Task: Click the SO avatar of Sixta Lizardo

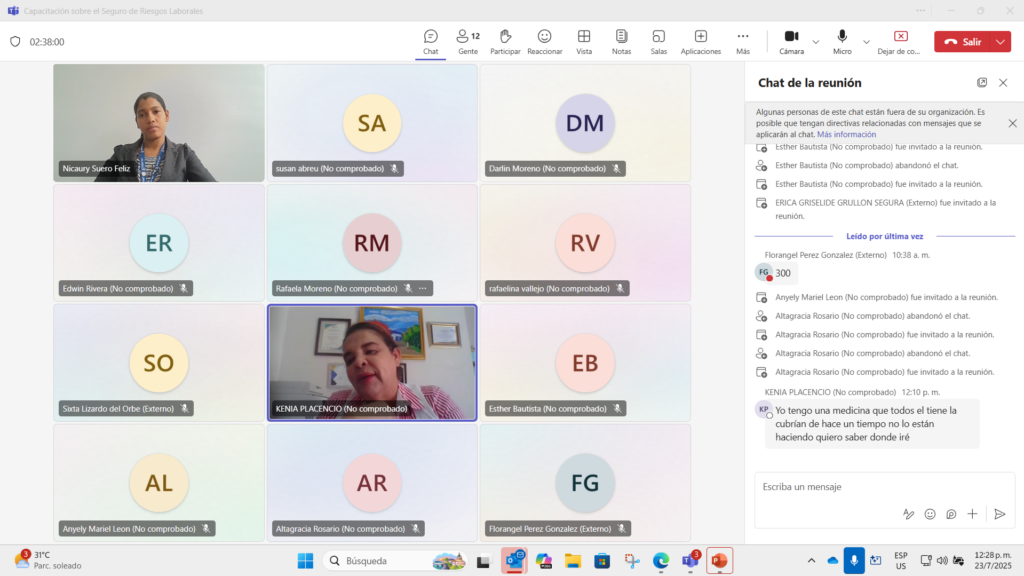Action: pyautogui.click(x=159, y=363)
